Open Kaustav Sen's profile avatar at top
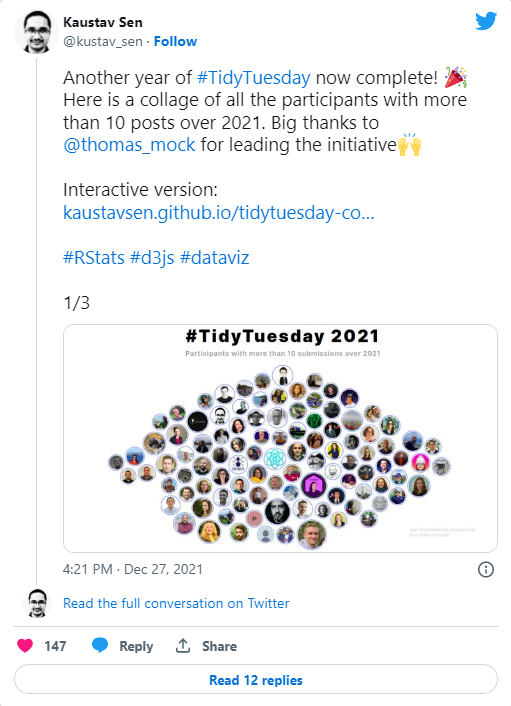The image size is (511, 706). click(x=36, y=32)
